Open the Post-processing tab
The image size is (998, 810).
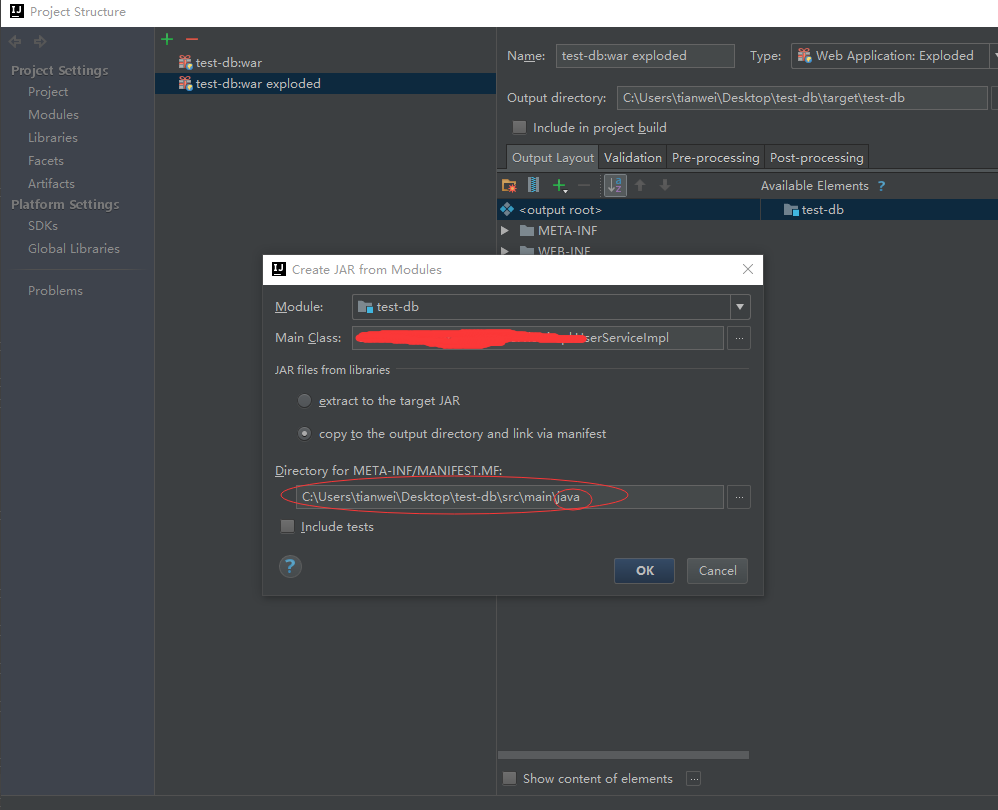tap(816, 158)
